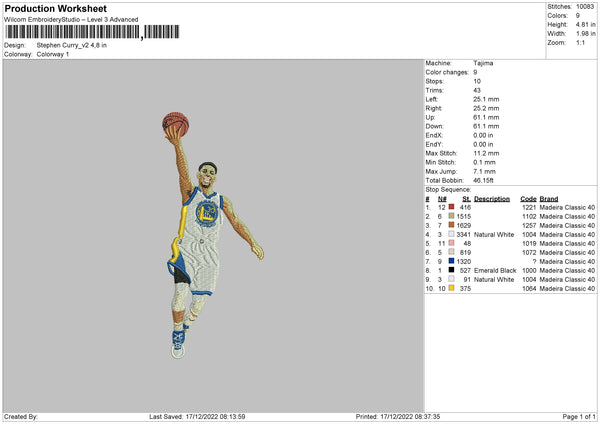Viewport: 600px width, 424px height.
Task: Select the Production Worksheet title
Action: [x=55, y=8]
